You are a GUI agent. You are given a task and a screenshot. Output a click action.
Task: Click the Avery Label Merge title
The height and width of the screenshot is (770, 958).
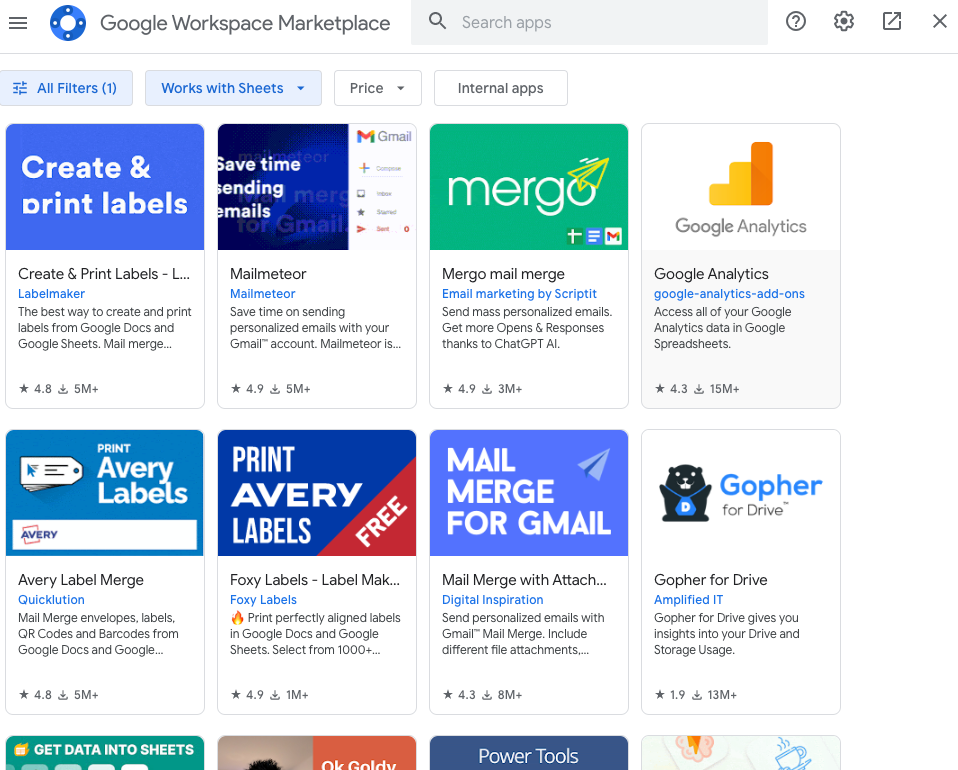pos(81,580)
